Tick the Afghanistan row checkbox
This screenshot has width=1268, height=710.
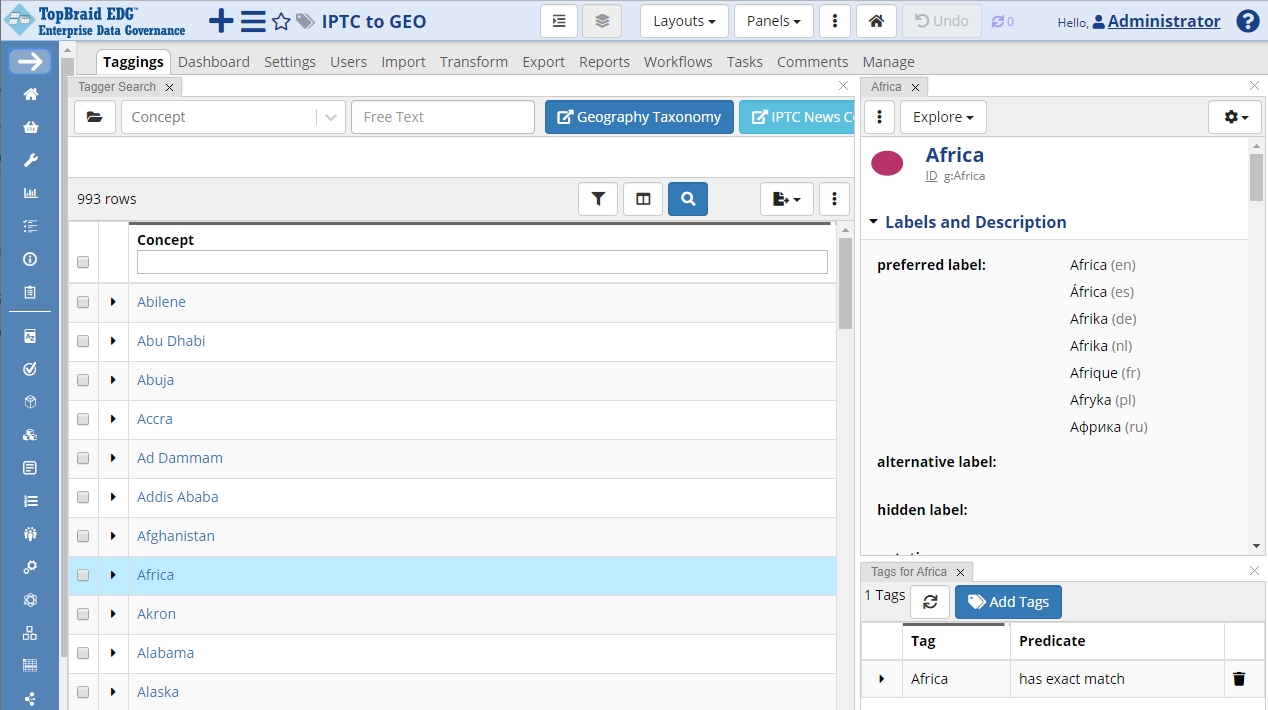point(83,536)
